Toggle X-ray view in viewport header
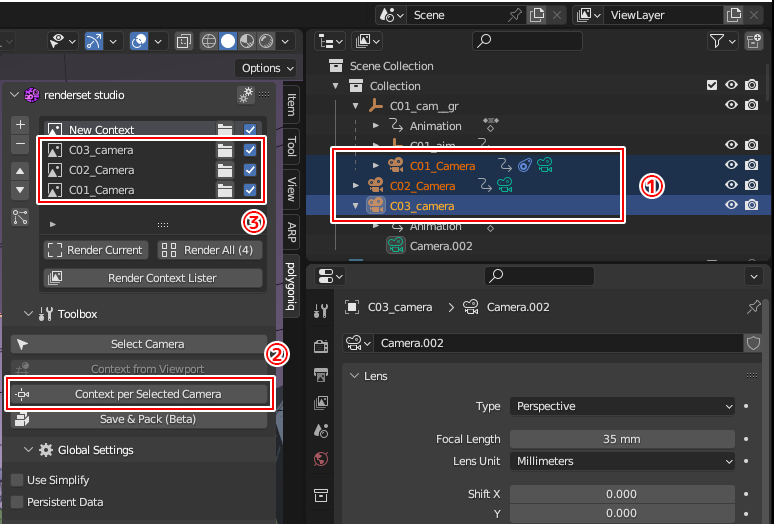Image resolution: width=774 pixels, height=524 pixels. pyautogui.click(x=184, y=41)
